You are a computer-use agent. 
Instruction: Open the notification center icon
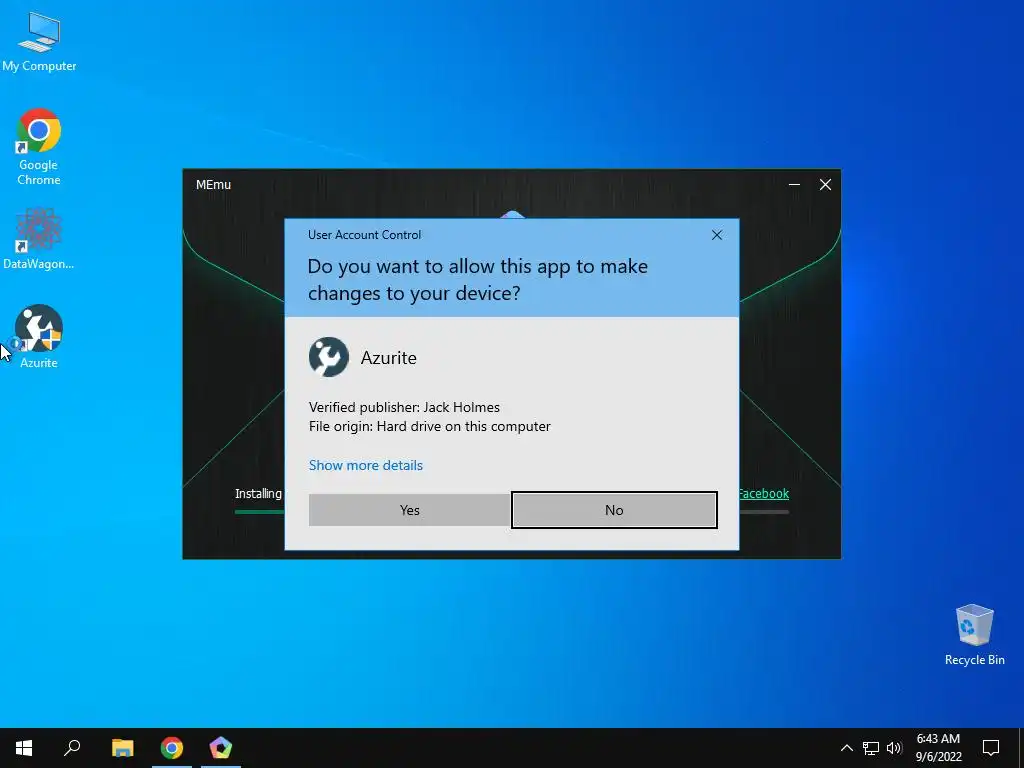pyautogui.click(x=991, y=748)
